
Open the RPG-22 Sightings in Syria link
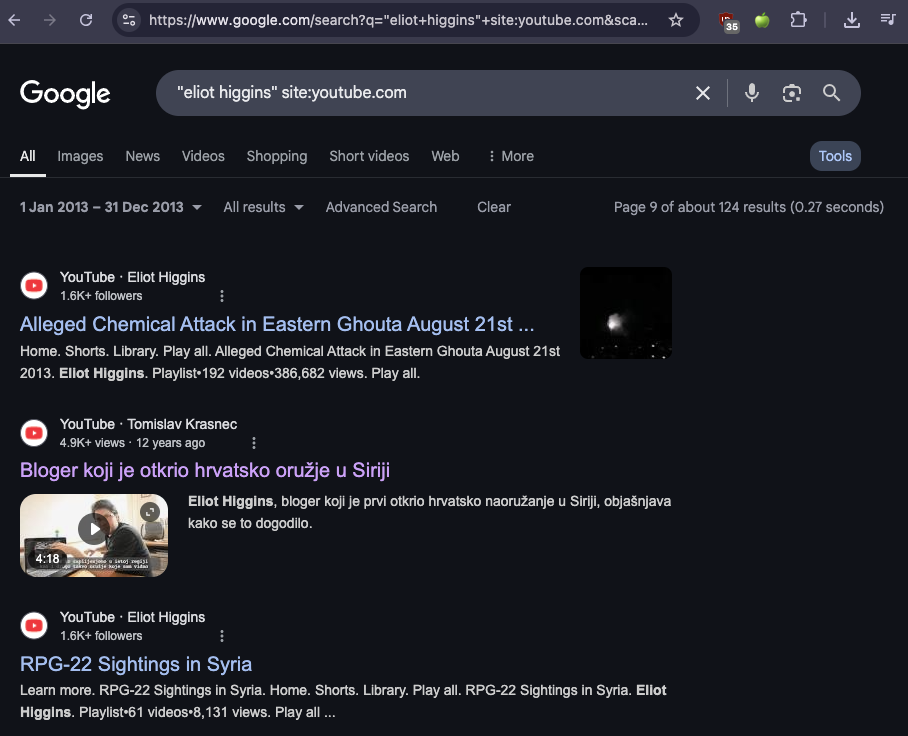136,664
